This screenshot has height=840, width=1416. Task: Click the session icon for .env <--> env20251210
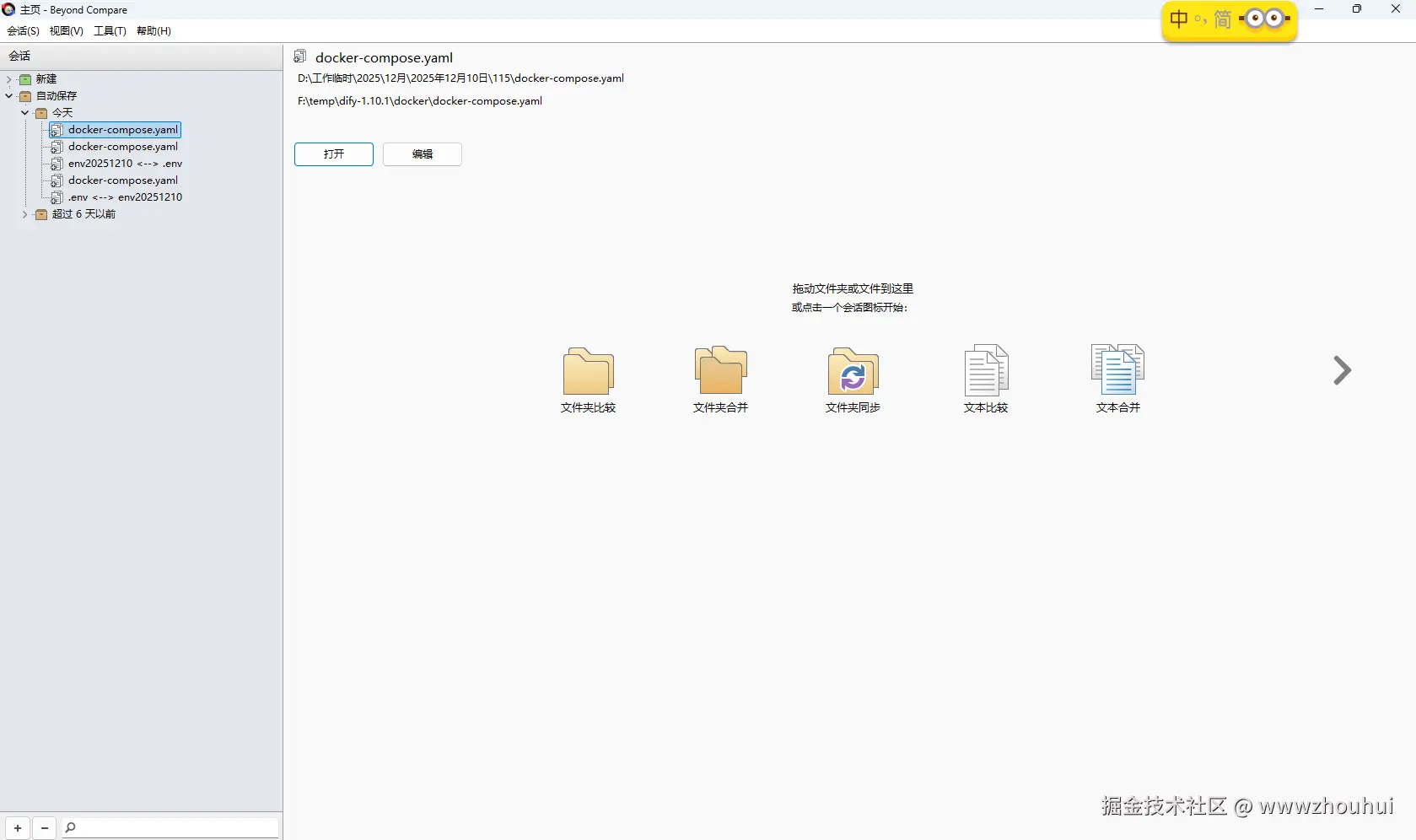[x=57, y=197]
